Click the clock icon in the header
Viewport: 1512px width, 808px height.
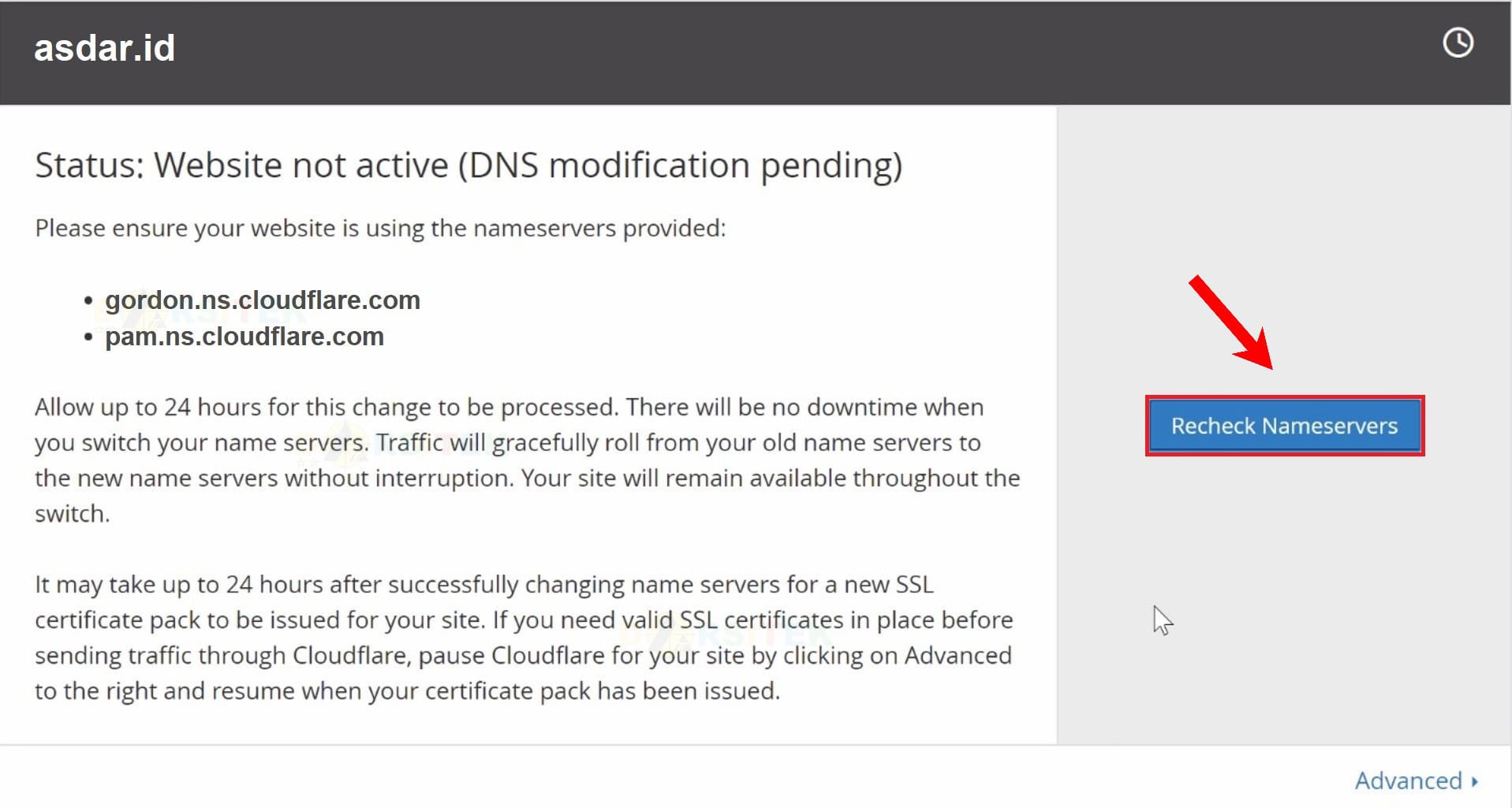click(x=1458, y=43)
